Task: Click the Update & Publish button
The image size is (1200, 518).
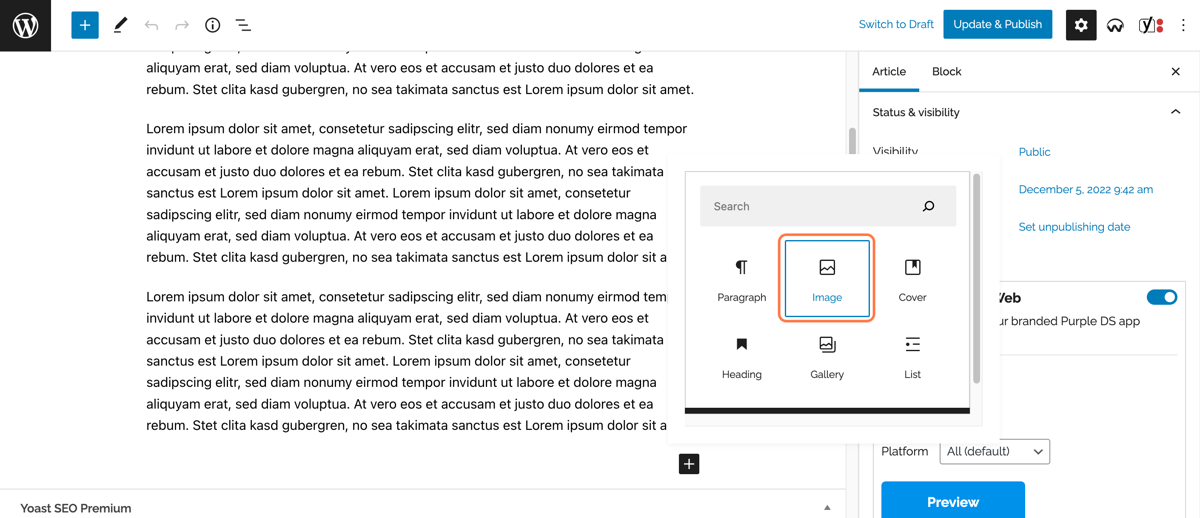Action: pos(998,24)
